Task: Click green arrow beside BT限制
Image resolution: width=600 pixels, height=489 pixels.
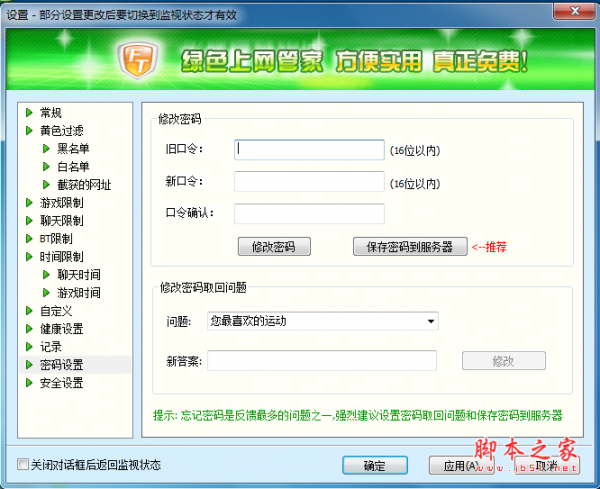Action: tap(29, 239)
